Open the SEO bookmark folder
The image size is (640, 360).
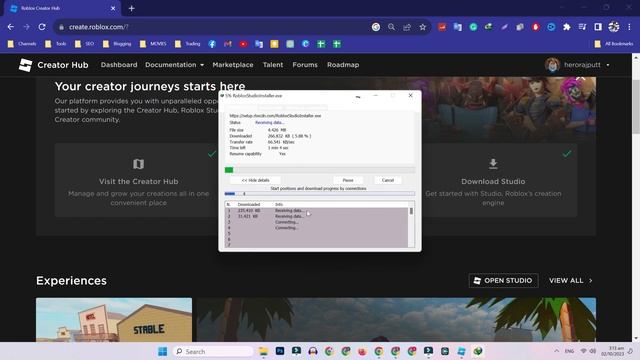click(84, 44)
